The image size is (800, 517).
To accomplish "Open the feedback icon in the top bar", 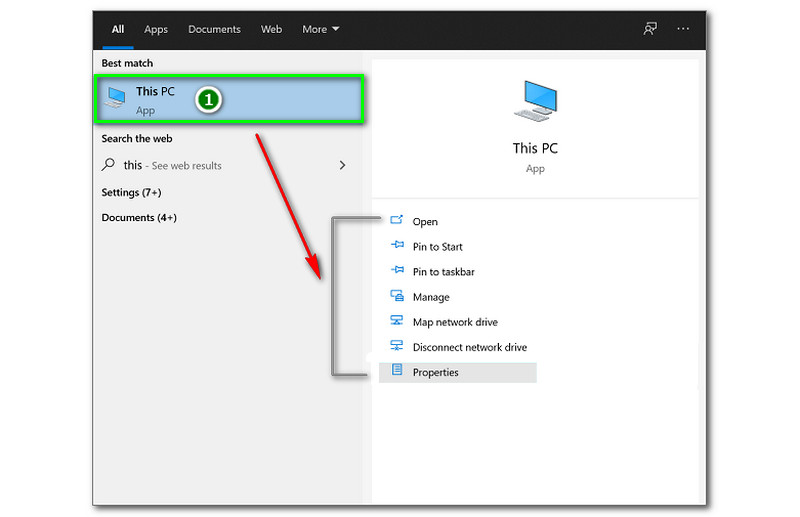I will (650, 29).
